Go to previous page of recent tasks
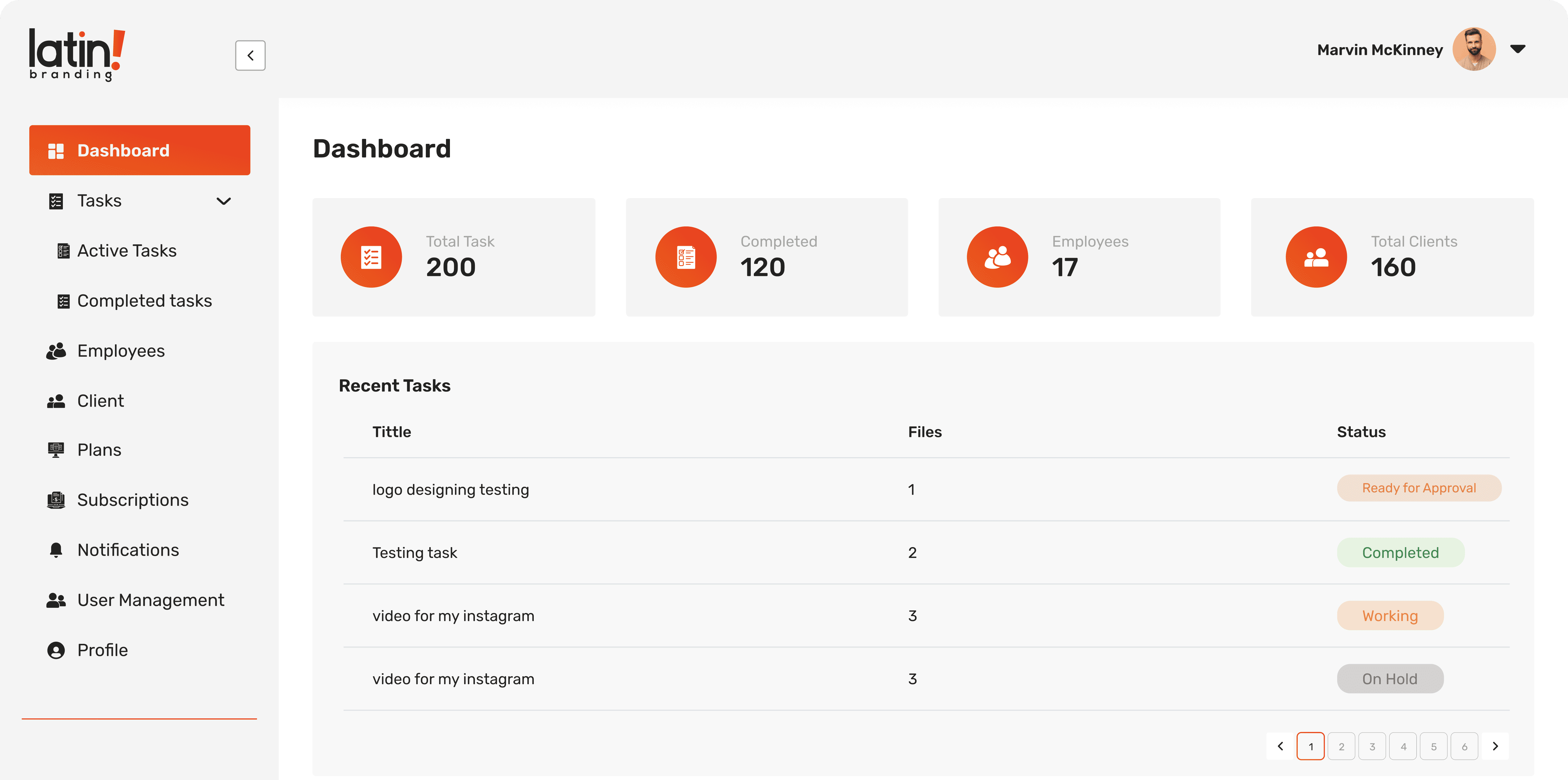This screenshot has width=1568, height=780. coord(1280,746)
